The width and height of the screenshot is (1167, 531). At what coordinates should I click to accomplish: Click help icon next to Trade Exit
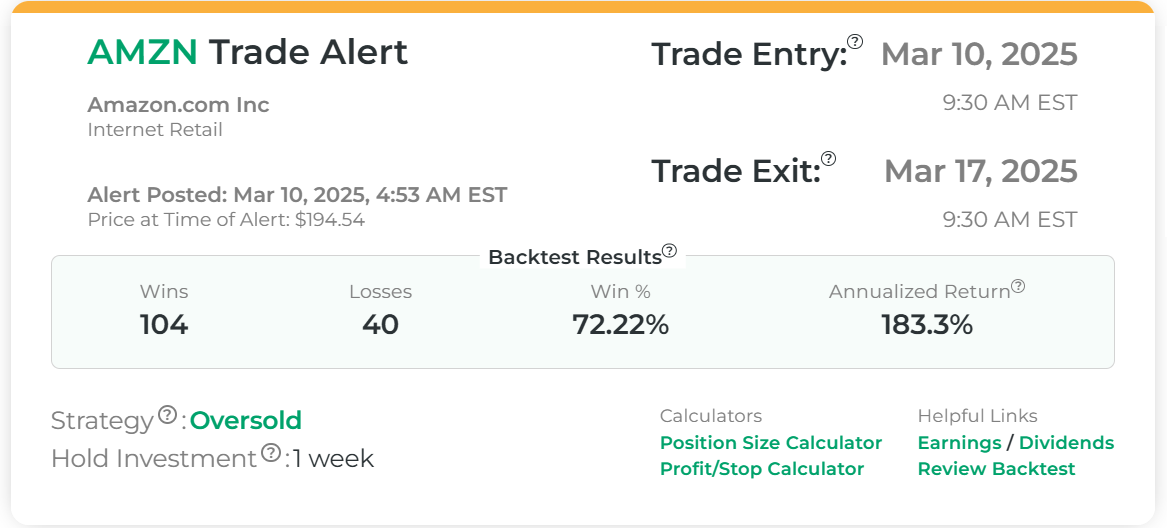coord(828,159)
